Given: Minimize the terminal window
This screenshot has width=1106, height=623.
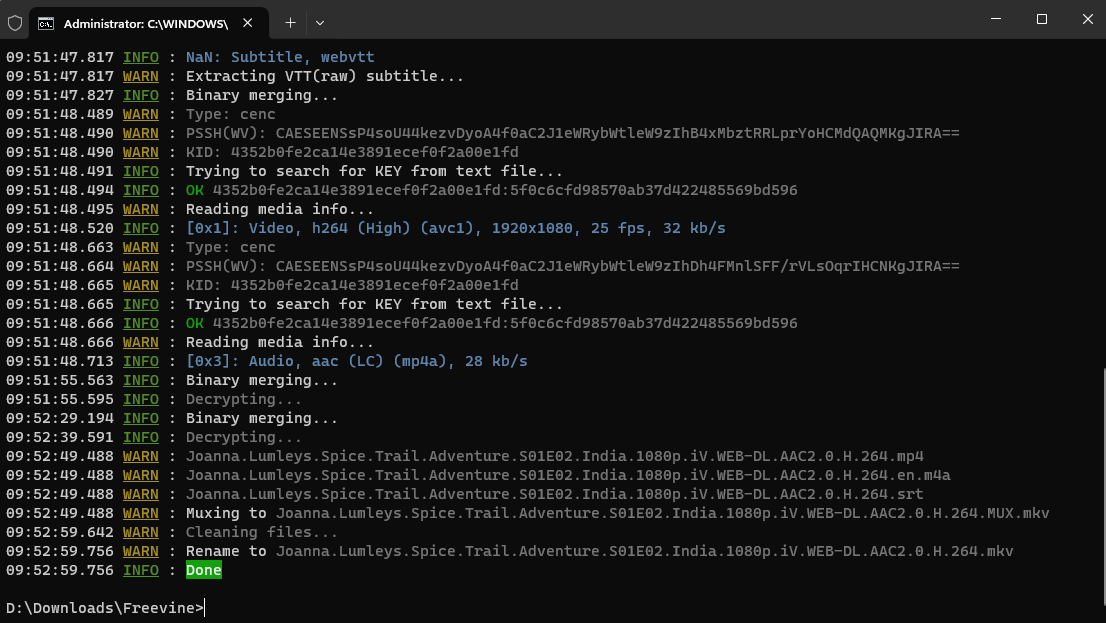Looking at the screenshot, I should click(996, 19).
